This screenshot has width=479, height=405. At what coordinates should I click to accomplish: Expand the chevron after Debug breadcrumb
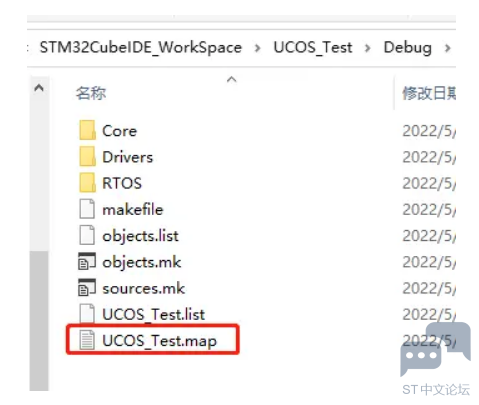coord(448,48)
